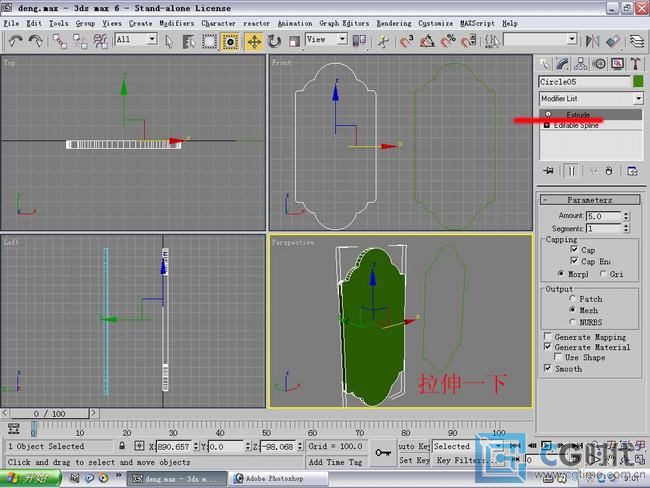Viewport: 650px width, 488px height.
Task: Activate Select and Move tool
Action: click(254, 41)
